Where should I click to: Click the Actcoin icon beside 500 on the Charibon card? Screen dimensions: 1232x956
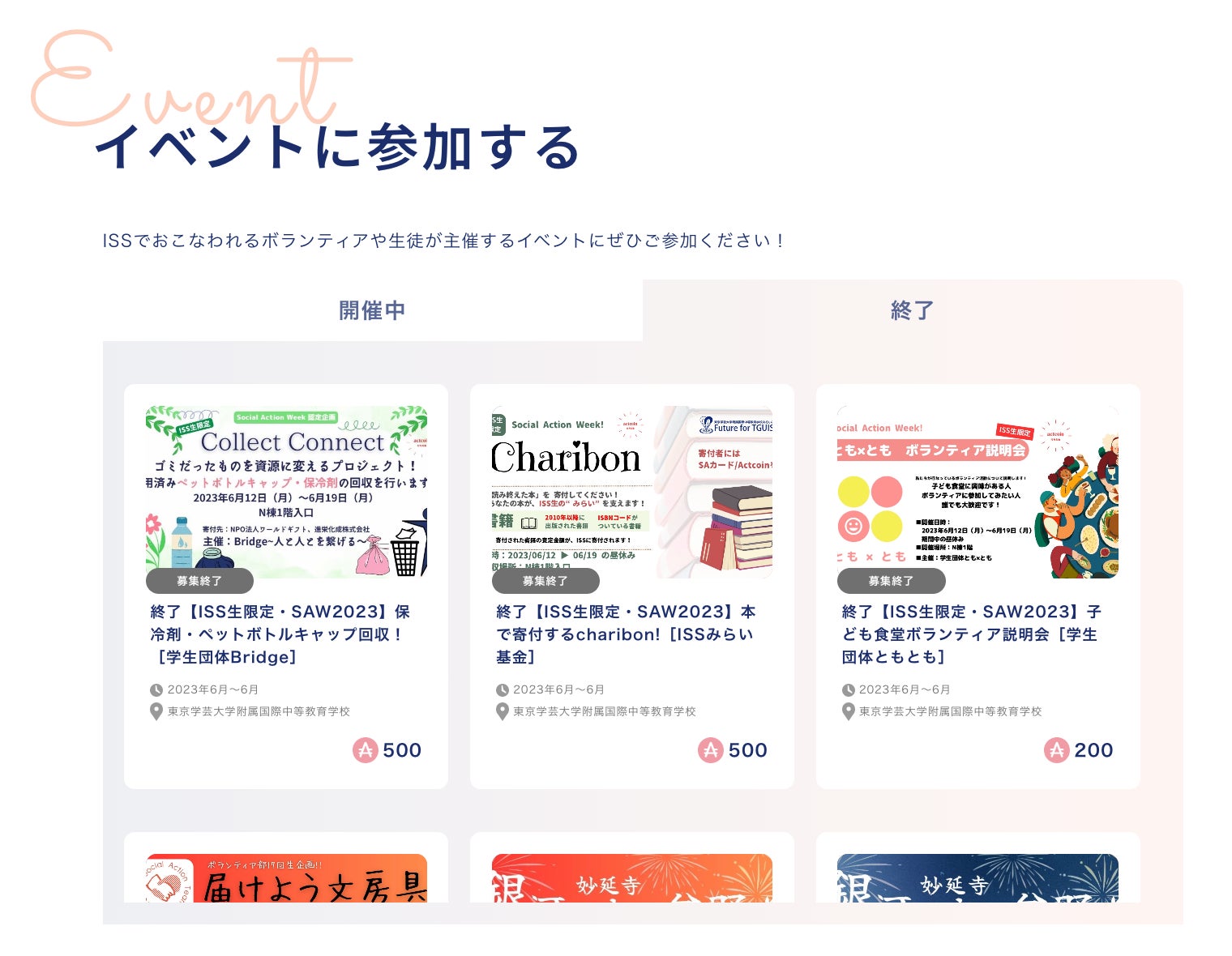(x=711, y=750)
